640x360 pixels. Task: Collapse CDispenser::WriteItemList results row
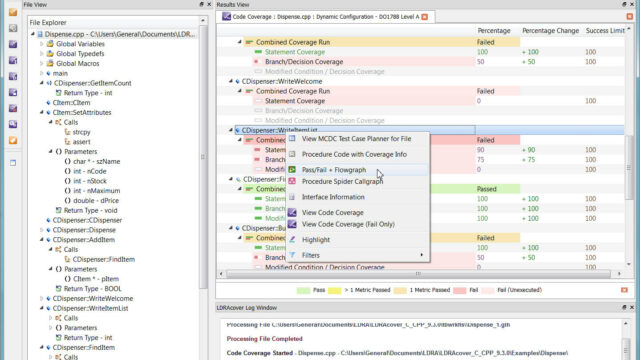pos(231,130)
